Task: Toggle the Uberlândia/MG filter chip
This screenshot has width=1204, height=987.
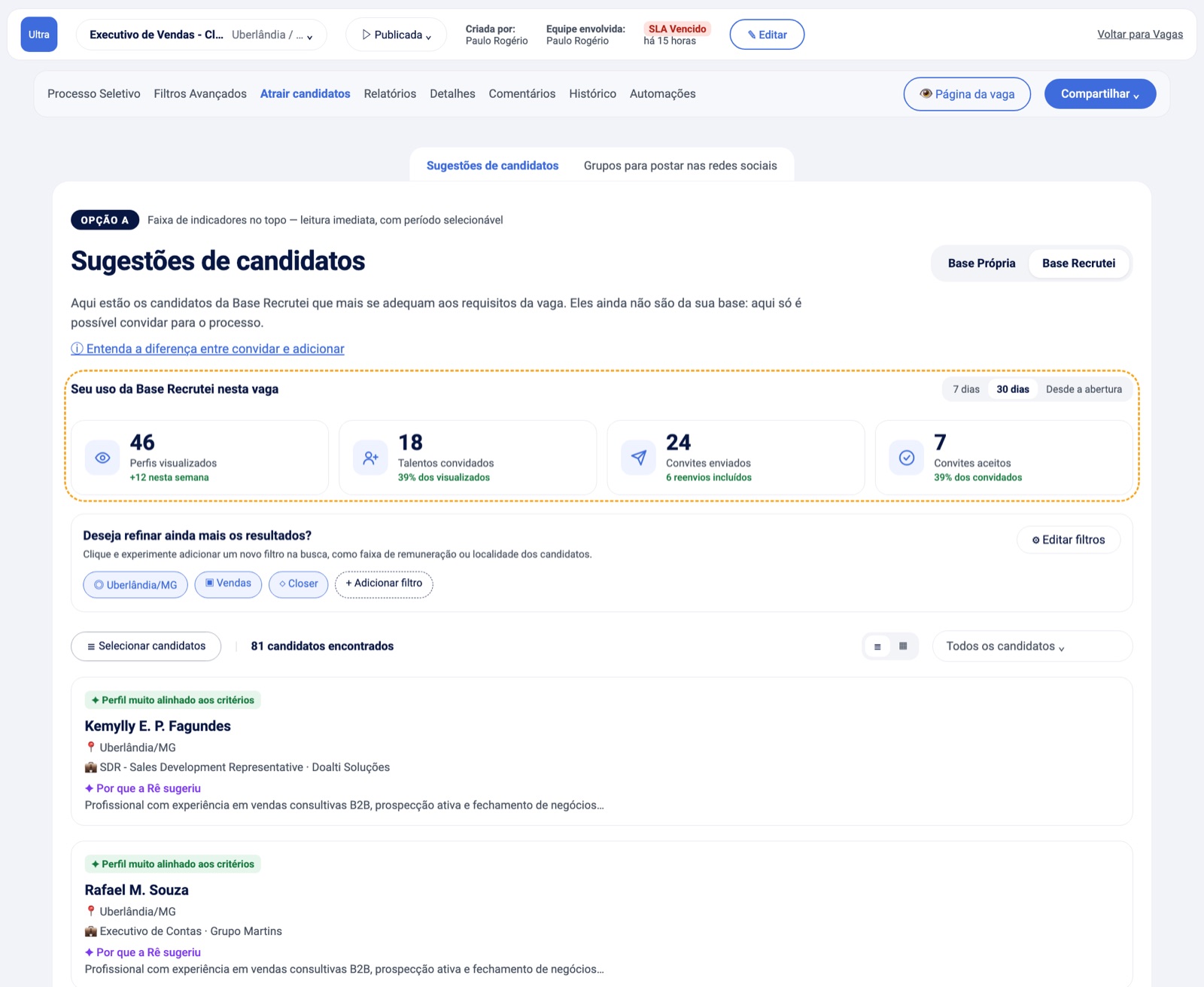Action: pos(135,585)
